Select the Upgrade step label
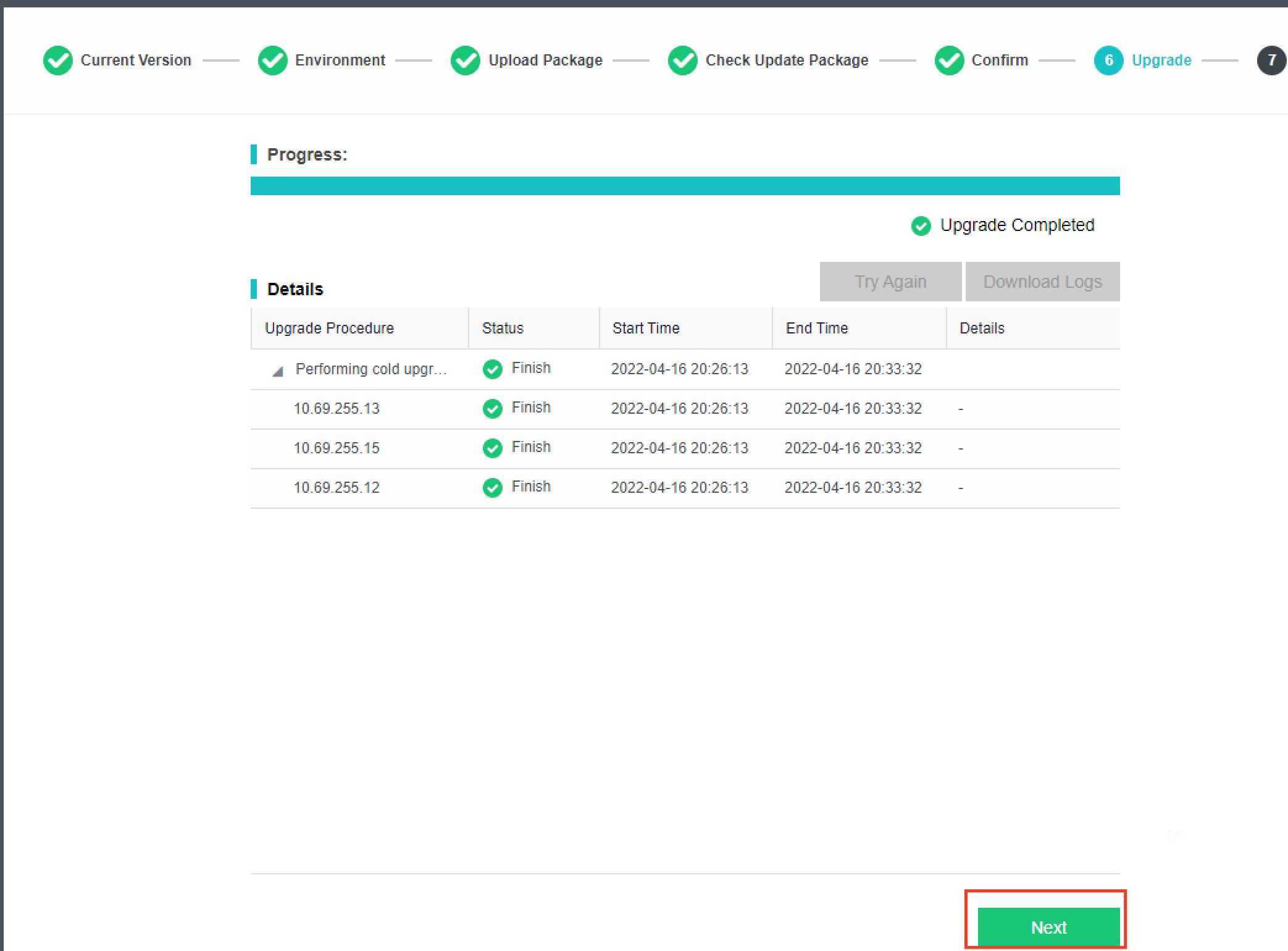This screenshot has width=1288, height=951. point(1161,61)
